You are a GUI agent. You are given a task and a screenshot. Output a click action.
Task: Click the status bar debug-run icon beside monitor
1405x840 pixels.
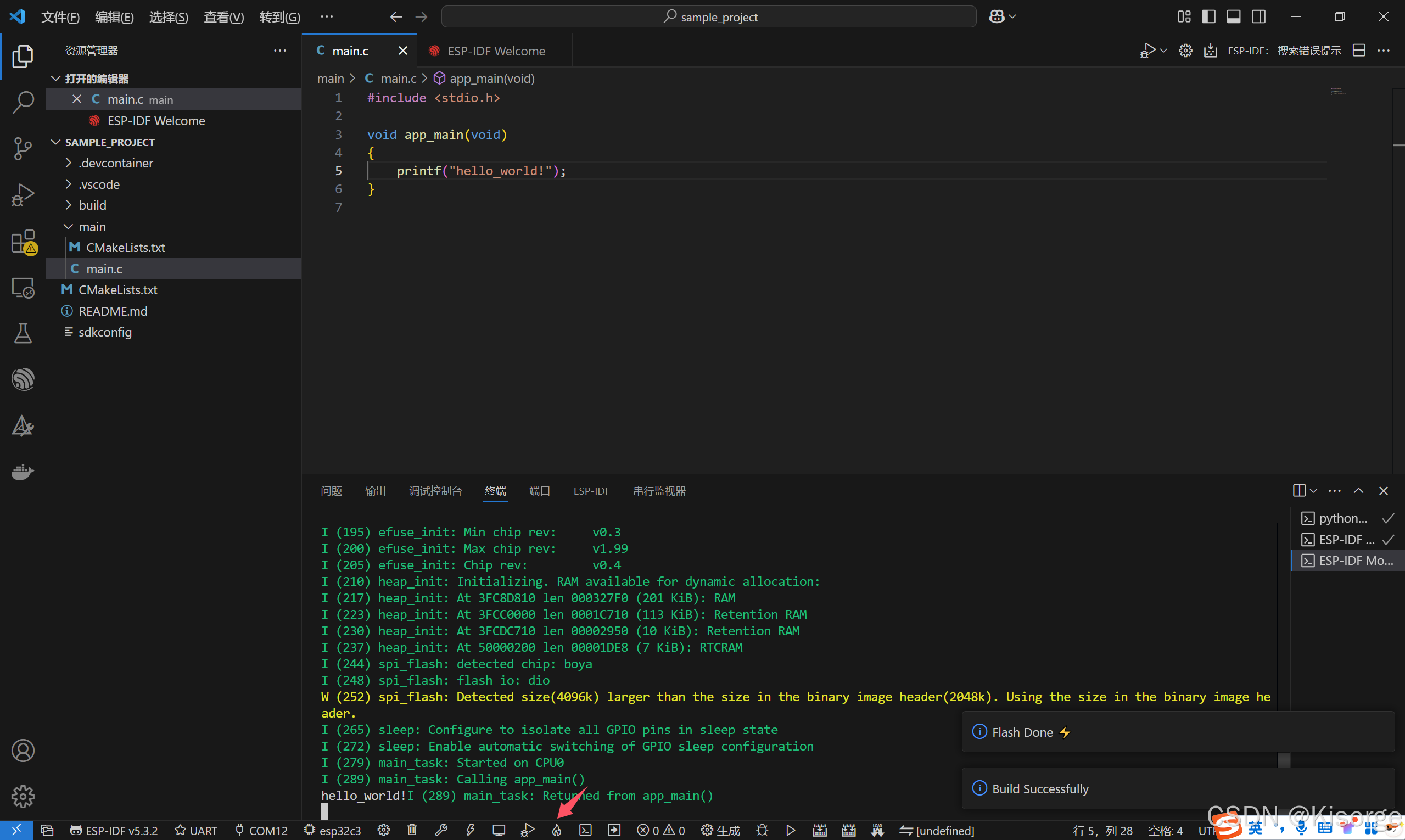click(x=528, y=830)
